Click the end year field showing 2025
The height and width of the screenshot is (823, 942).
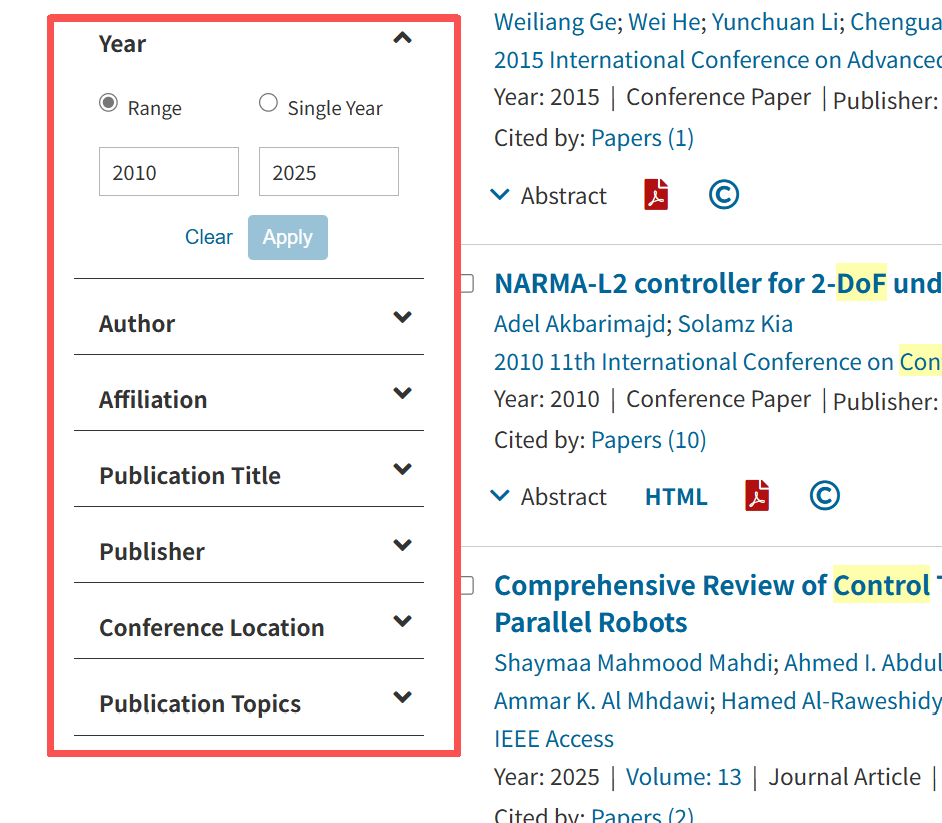(x=328, y=172)
